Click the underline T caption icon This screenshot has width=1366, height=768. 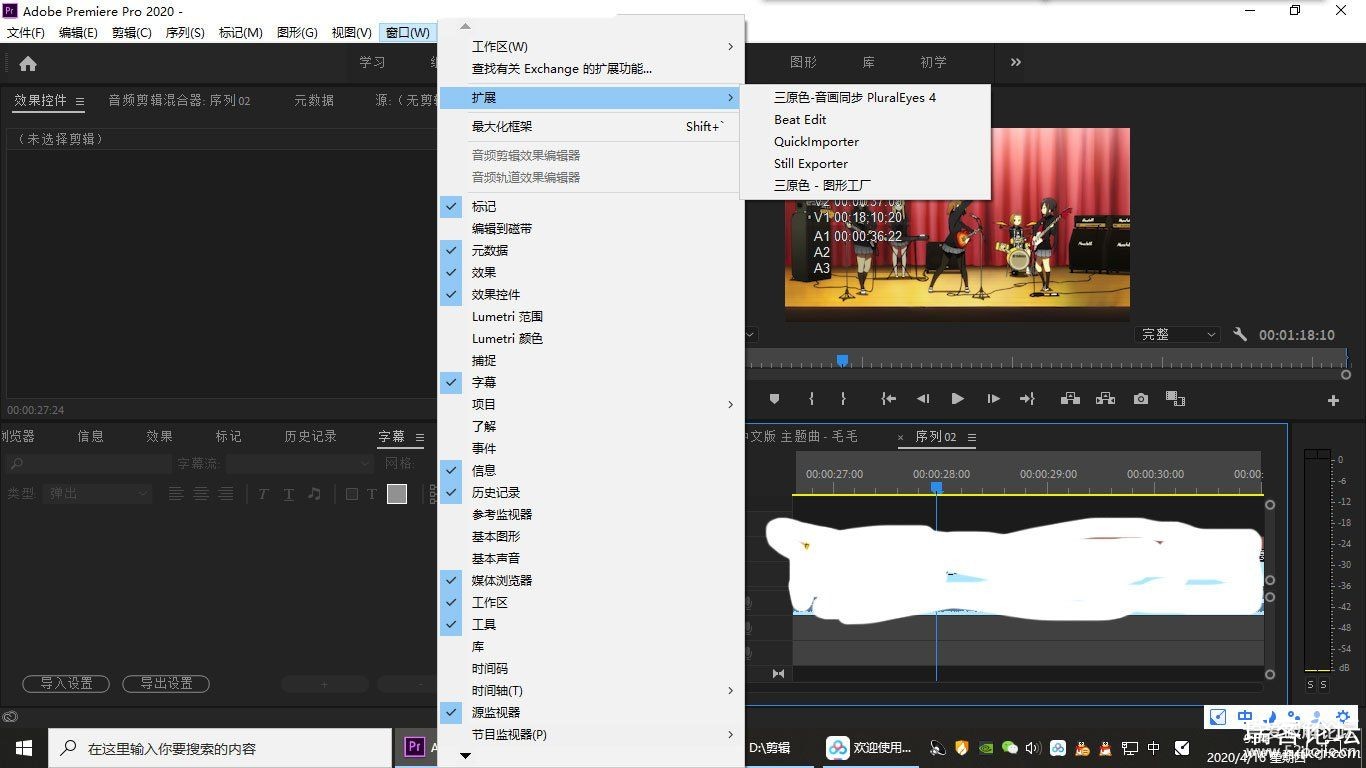pos(288,494)
